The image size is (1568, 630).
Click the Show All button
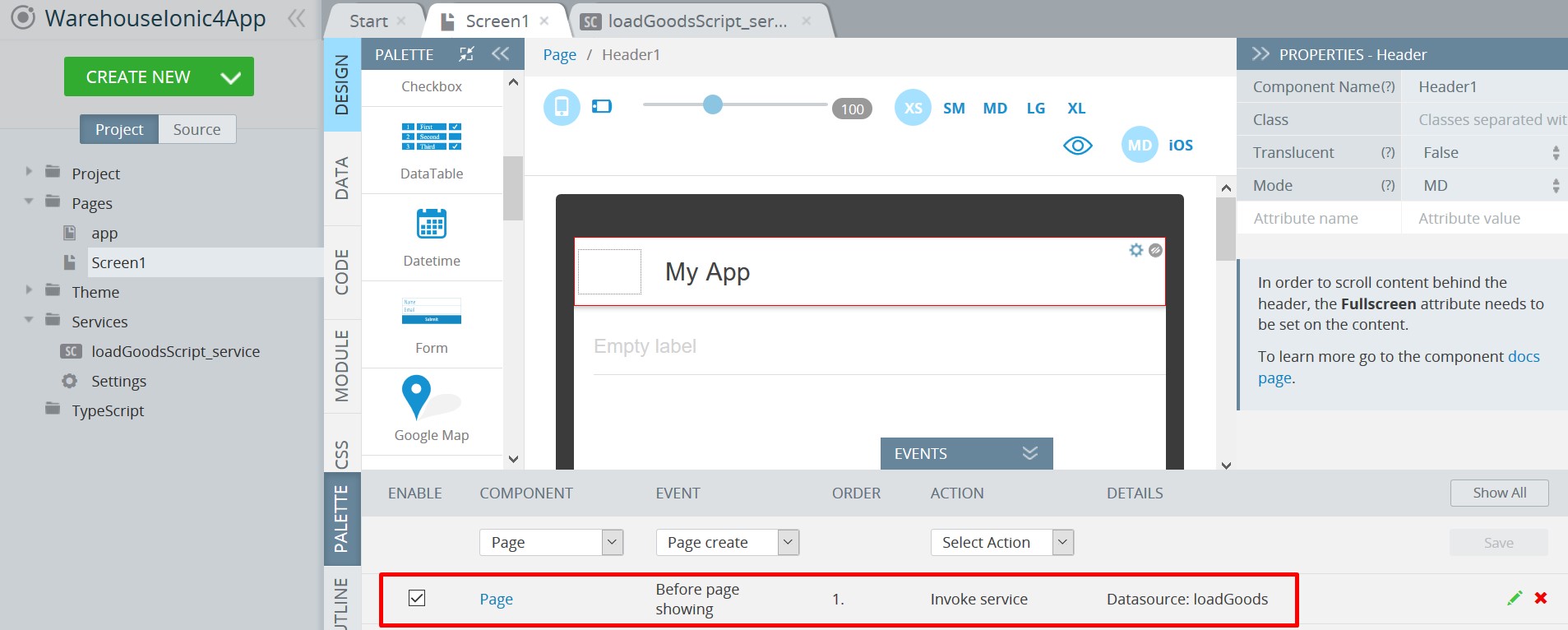[1499, 493]
